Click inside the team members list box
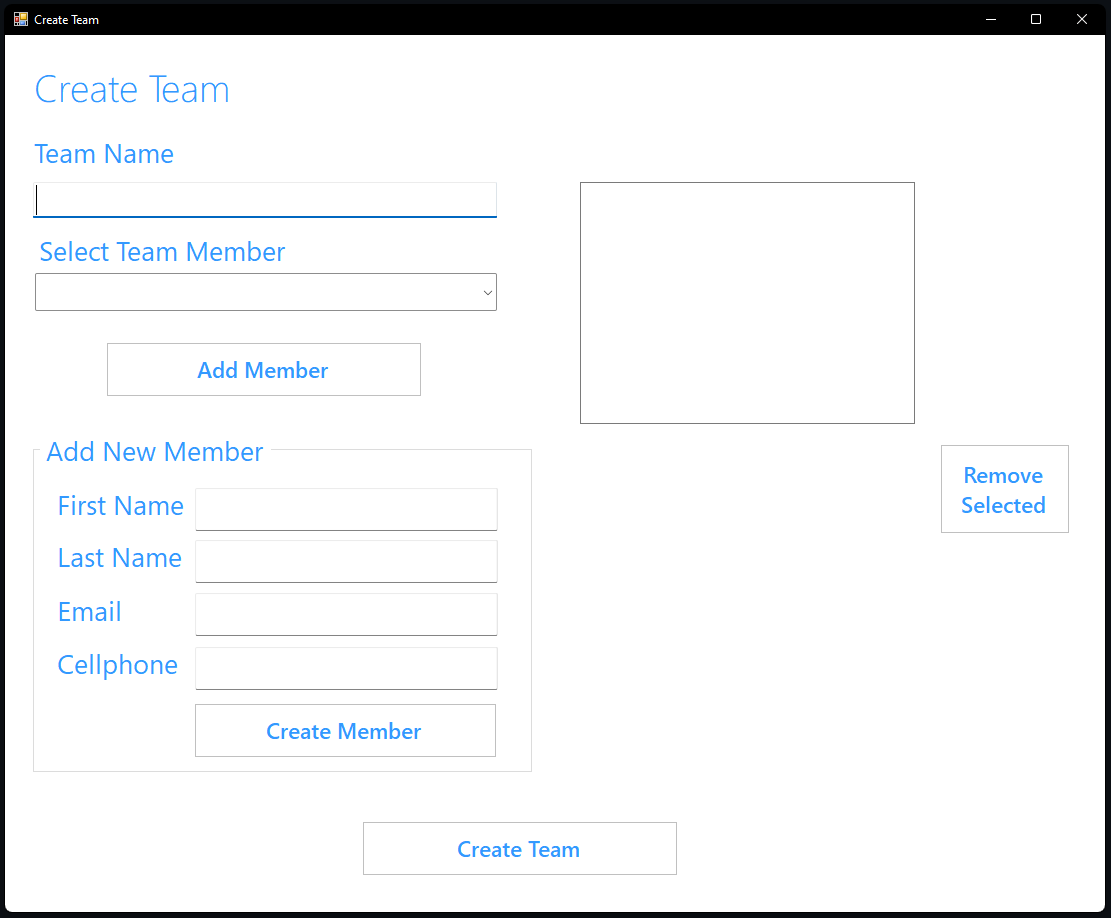The image size is (1111, 918). 747,302
